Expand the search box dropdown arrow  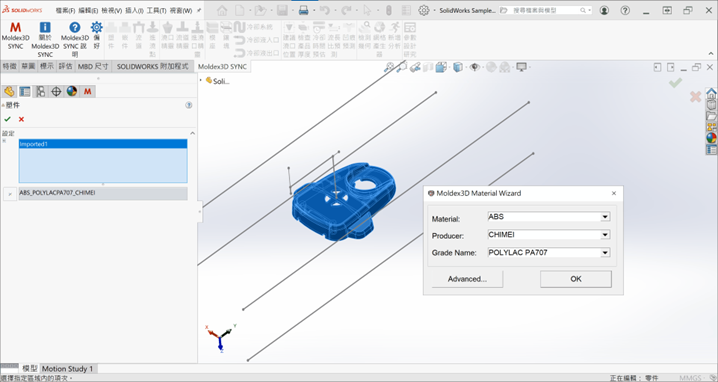(589, 10)
